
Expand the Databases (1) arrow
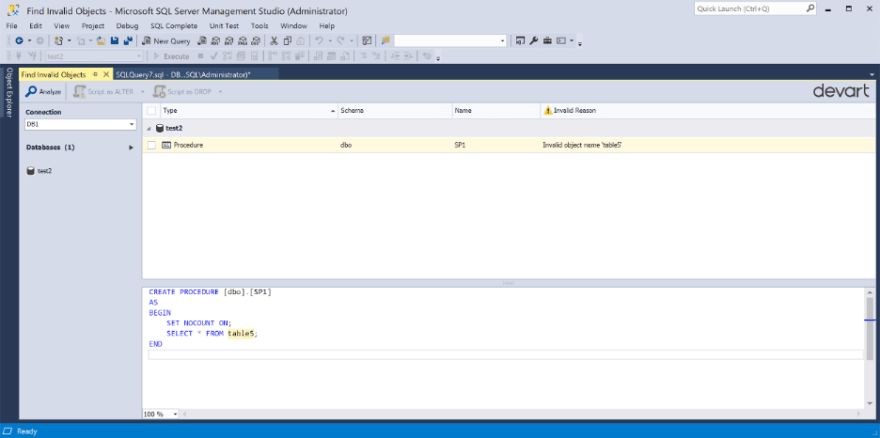(131, 148)
